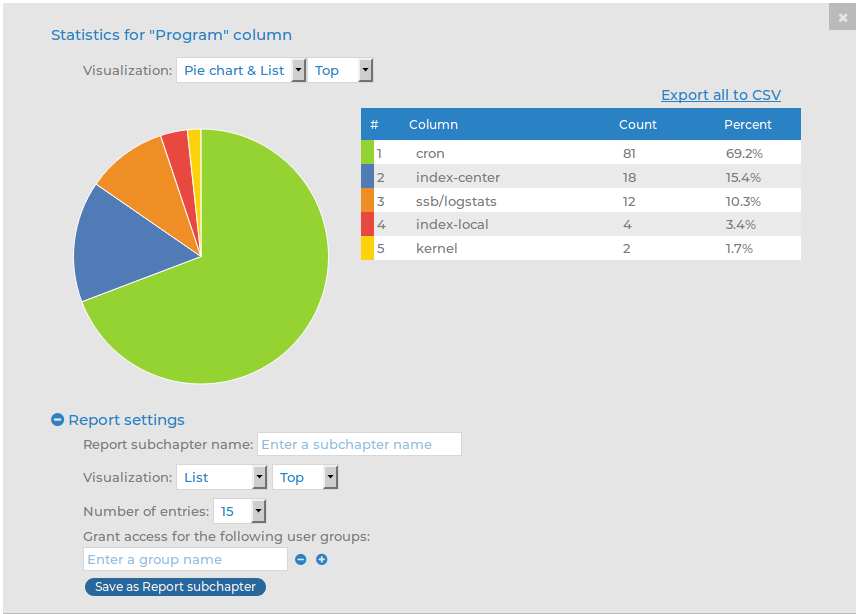The height and width of the screenshot is (614, 860).
Task: Click the blue index-center color swatch
Action: click(x=367, y=177)
